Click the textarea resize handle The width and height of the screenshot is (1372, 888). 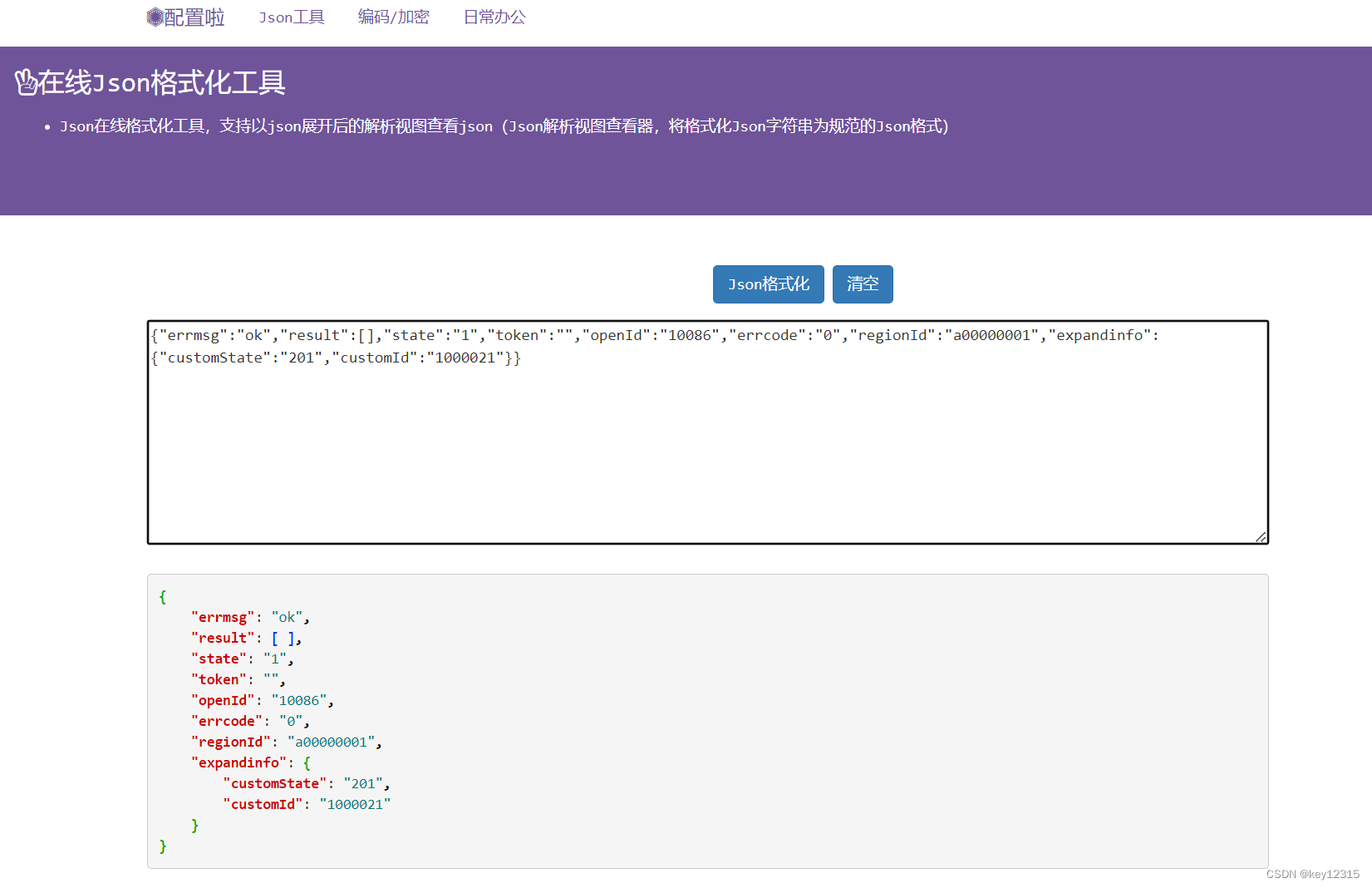pos(1260,535)
